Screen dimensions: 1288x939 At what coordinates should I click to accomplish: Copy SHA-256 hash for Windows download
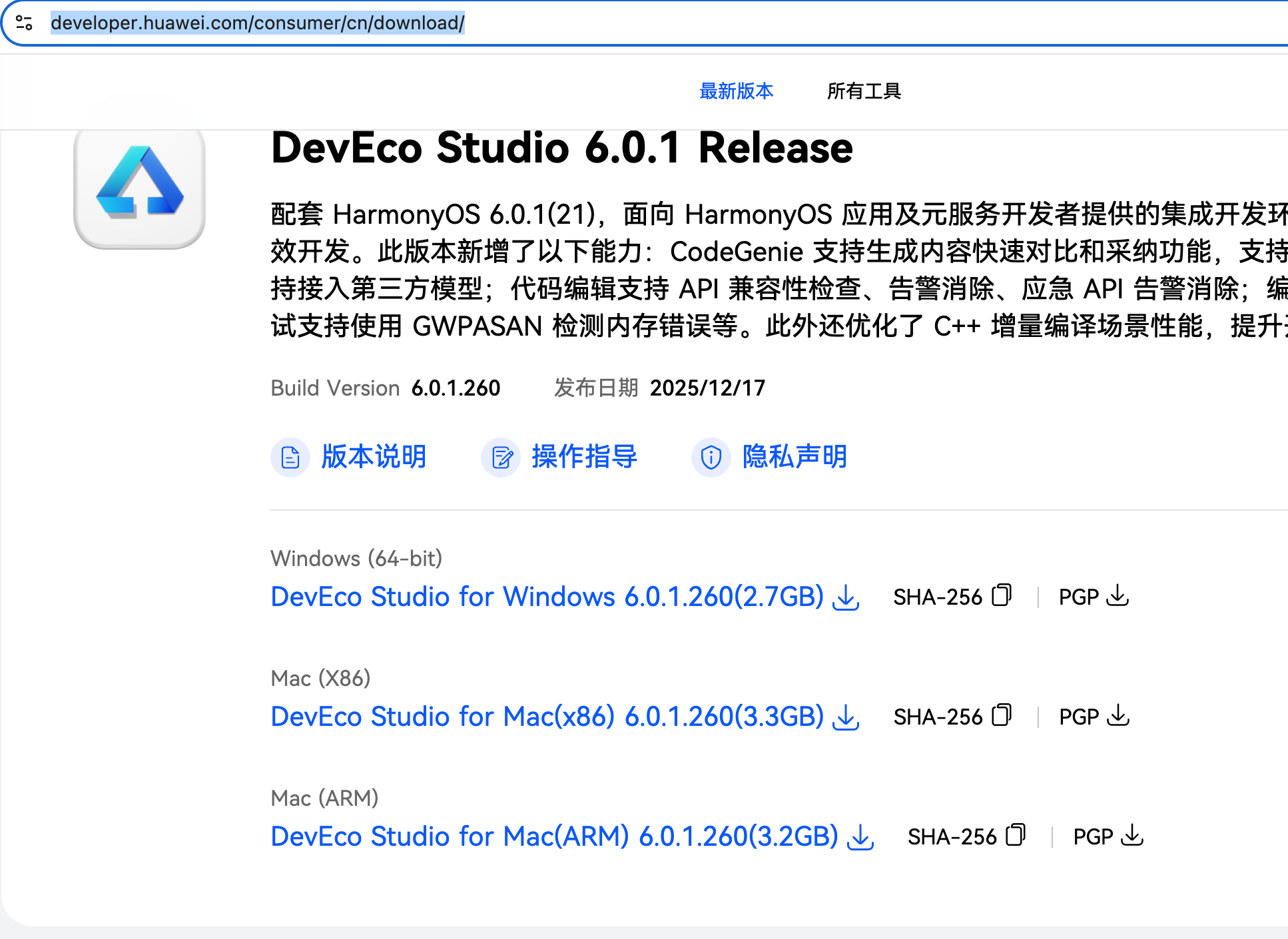pos(1002,595)
